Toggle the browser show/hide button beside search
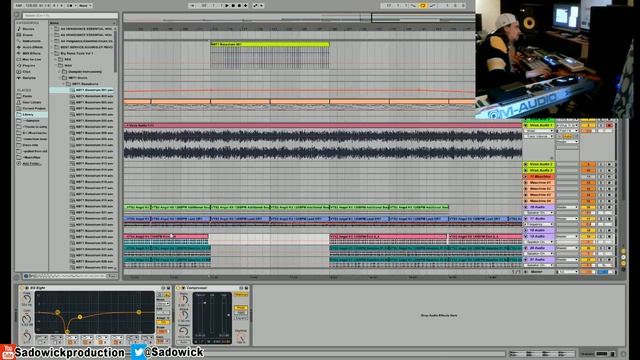Viewport: 640px width, 360px height. point(17,16)
